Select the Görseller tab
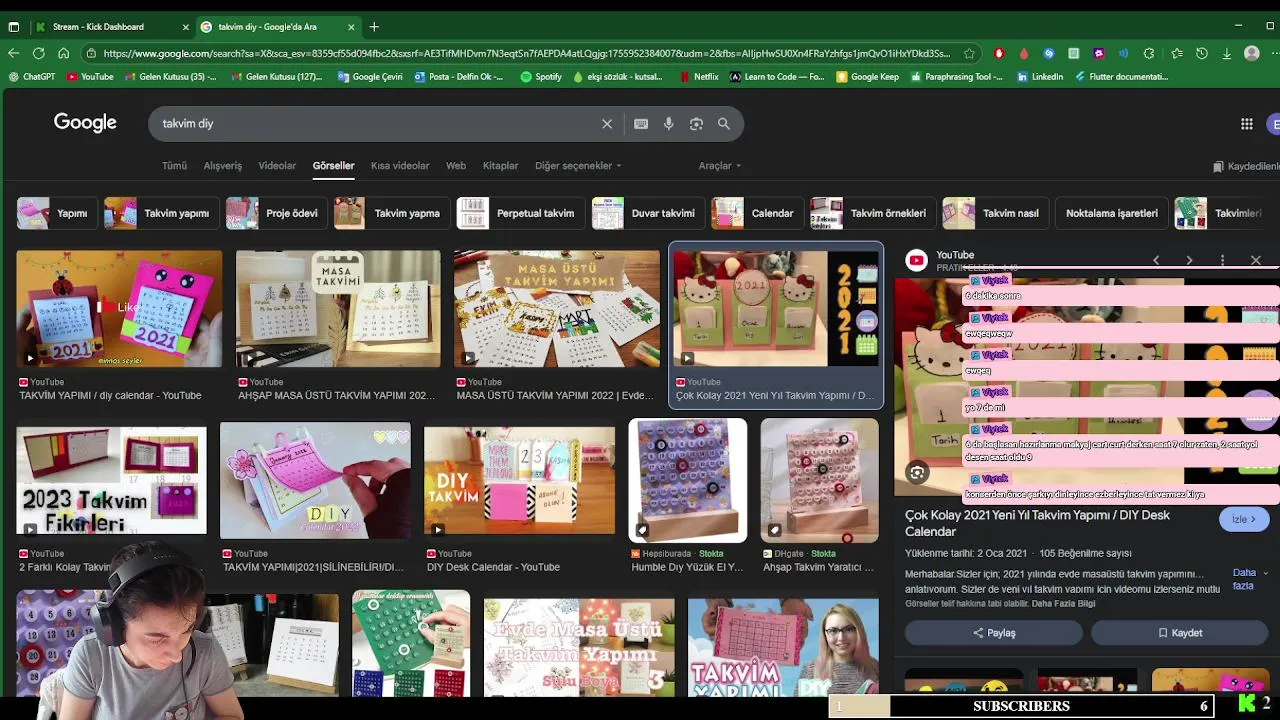Screen dimensions: 1280x720 333,166
